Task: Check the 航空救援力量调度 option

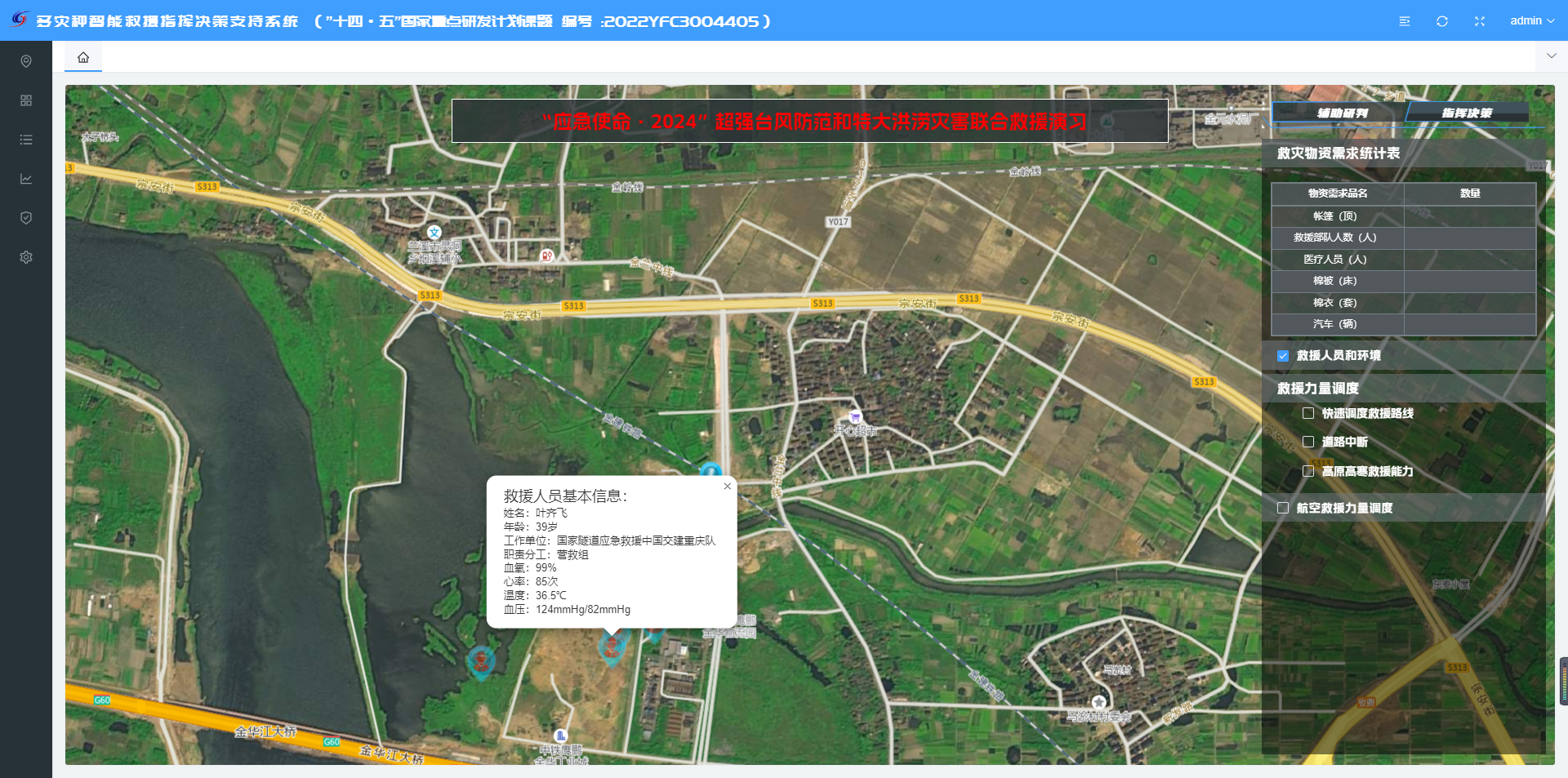Action: [1283, 508]
